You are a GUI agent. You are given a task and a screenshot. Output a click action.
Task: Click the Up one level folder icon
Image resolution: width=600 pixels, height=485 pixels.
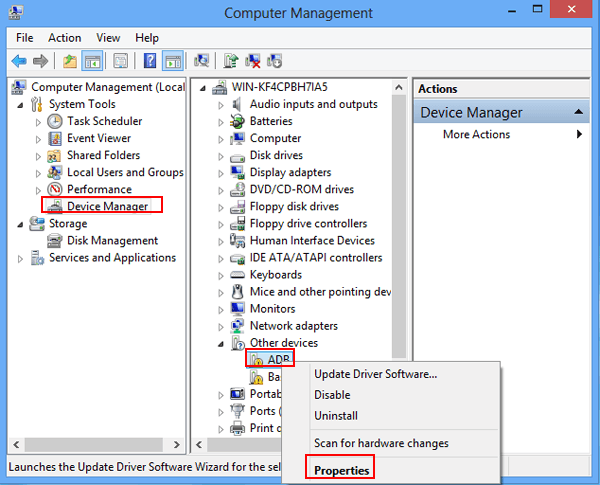coord(70,61)
